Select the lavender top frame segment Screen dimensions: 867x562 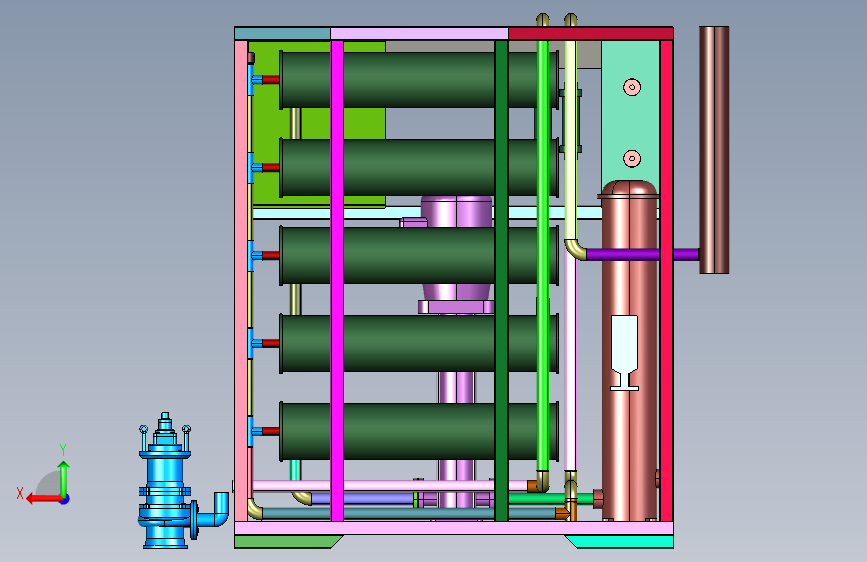pos(419,33)
